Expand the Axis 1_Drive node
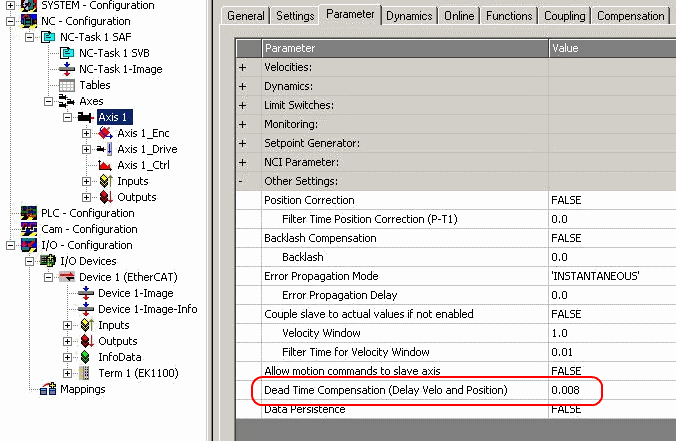Viewport: 676px width, 441px height. pos(86,149)
